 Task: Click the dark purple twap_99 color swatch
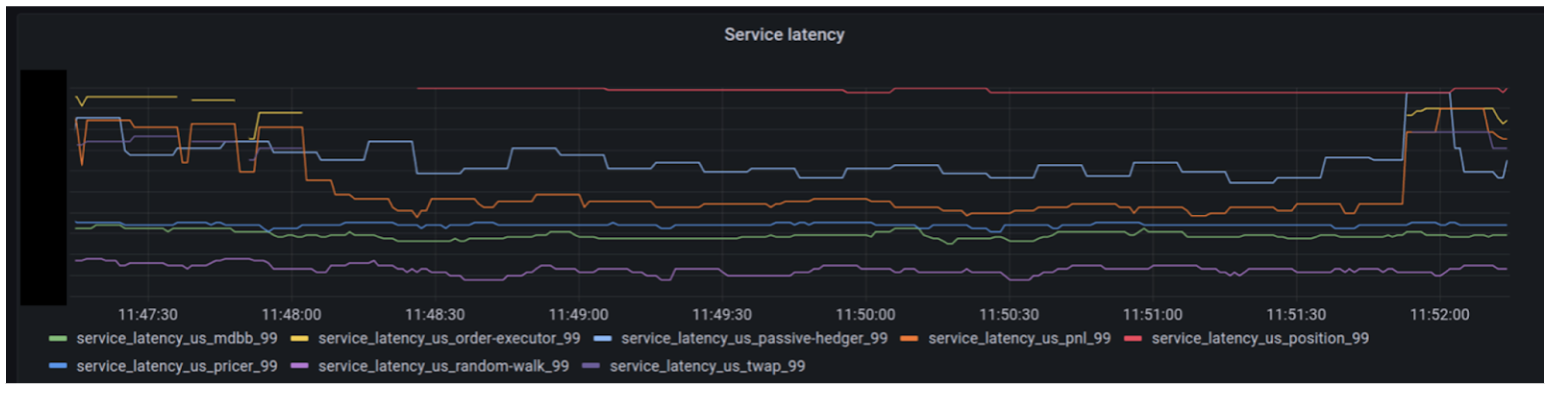(592, 366)
